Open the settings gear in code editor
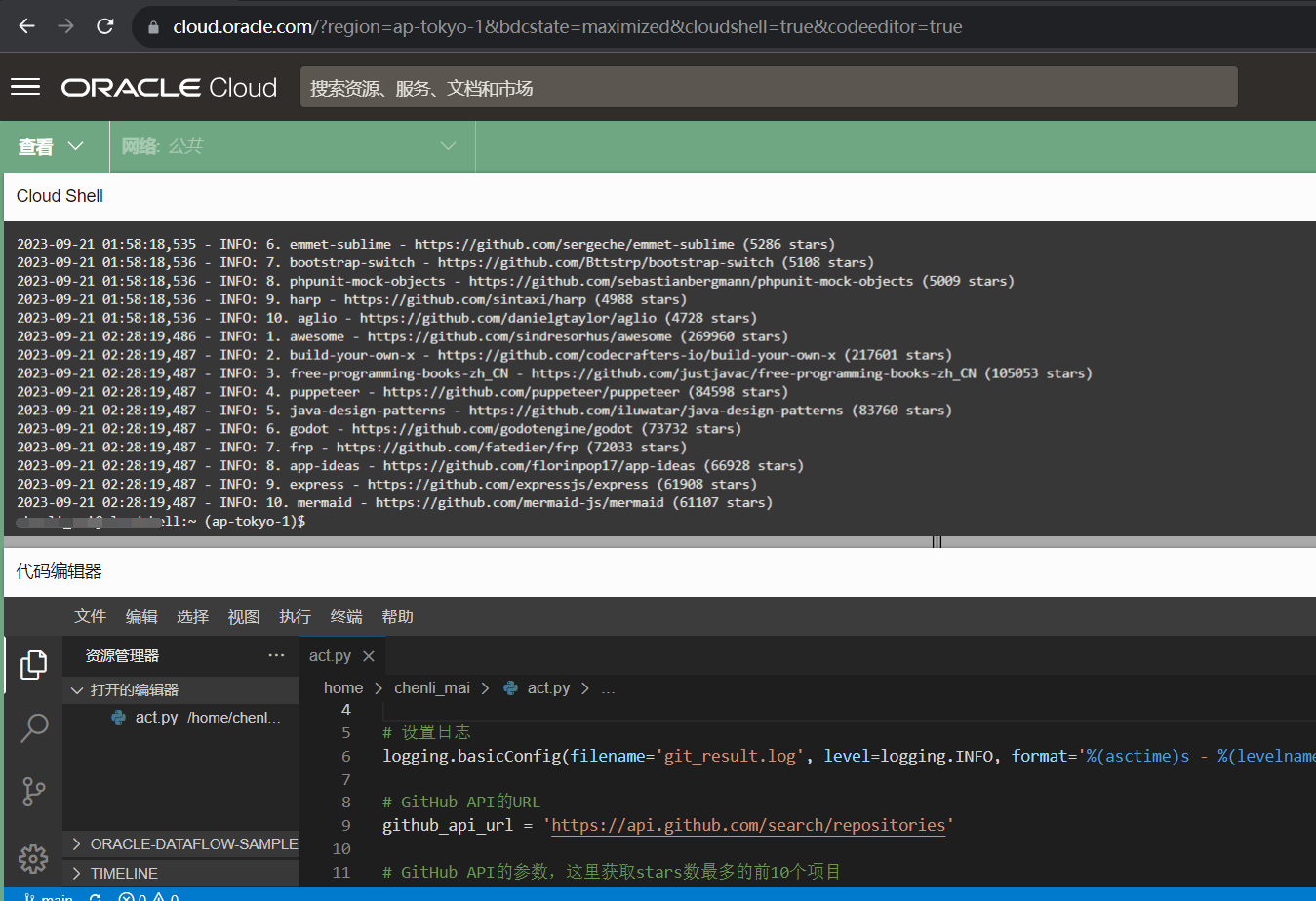 point(33,858)
